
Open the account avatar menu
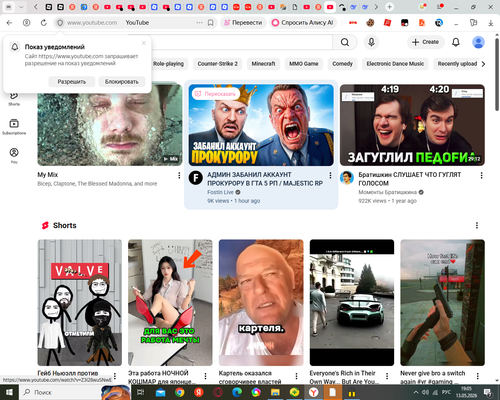478,42
